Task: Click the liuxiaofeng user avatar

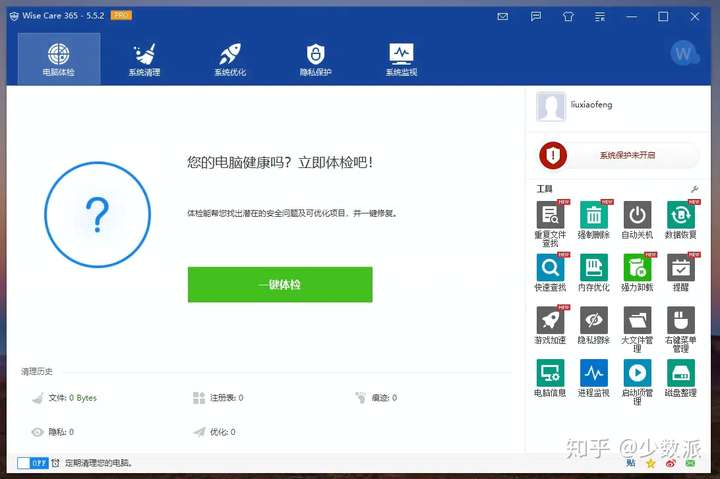Action: (551, 107)
